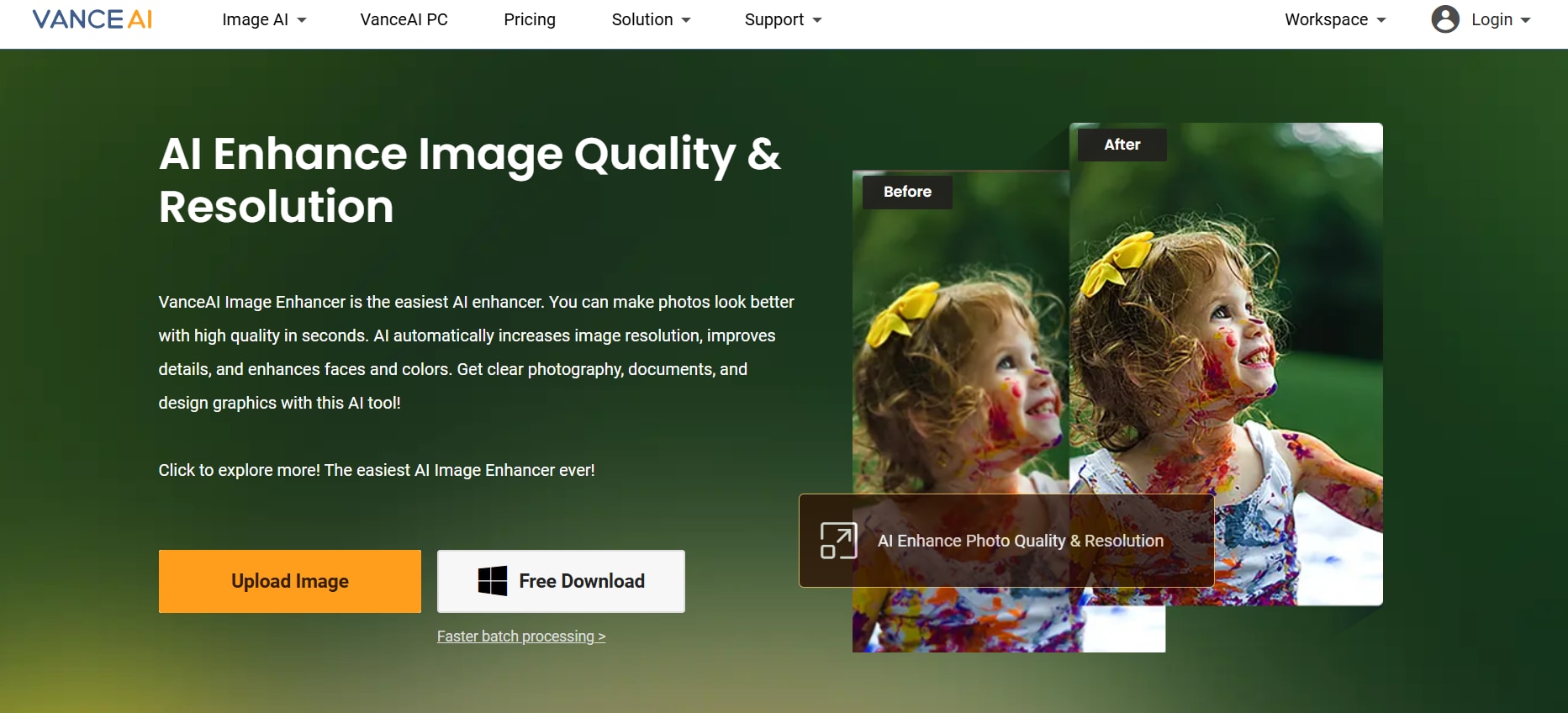Viewport: 1568px width, 713px height.
Task: Open the Solution menu
Action: coord(651,19)
